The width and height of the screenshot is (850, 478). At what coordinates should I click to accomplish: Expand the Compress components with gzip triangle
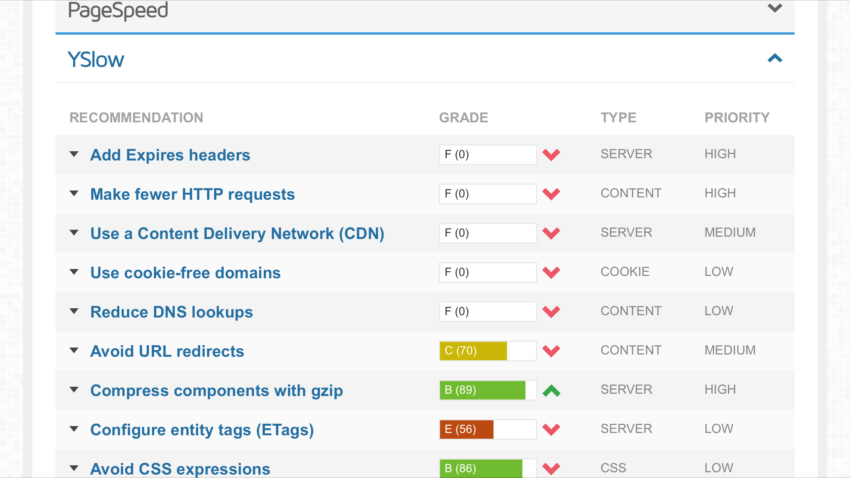74,390
